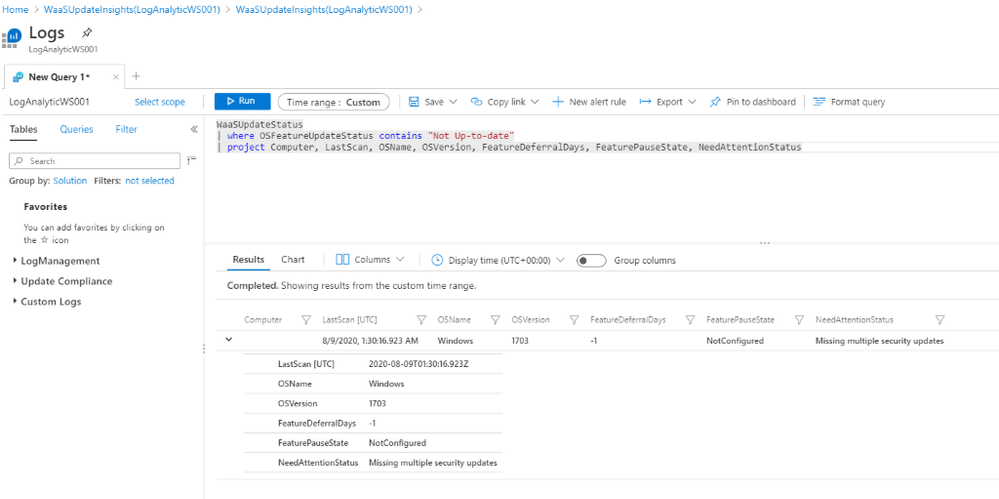Filter the FeatureDeferralDays column
The height and width of the screenshot is (499, 999).
[690, 320]
